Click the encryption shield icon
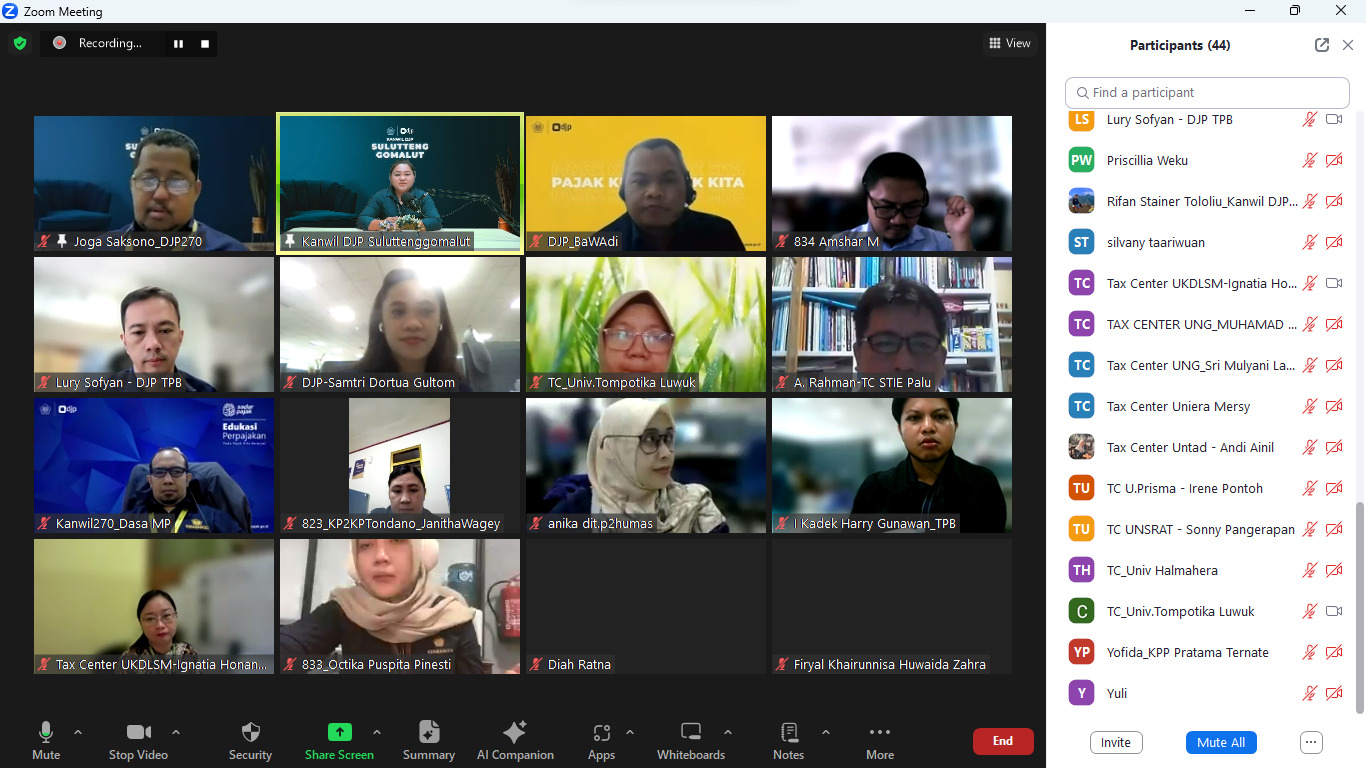Viewport: 1366px width, 768px height. (20, 43)
